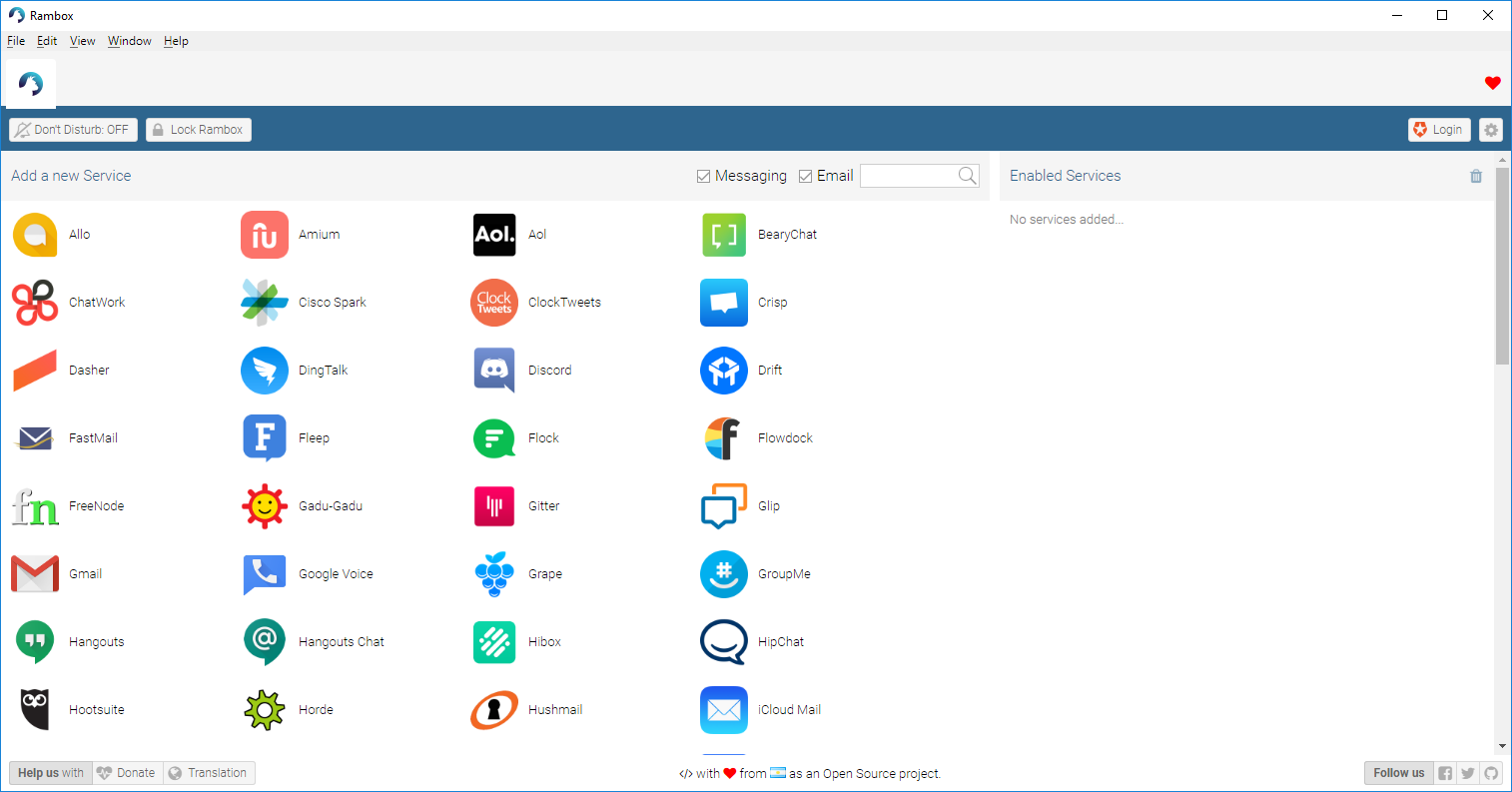Click the Cisco Spark icon

pos(265,303)
